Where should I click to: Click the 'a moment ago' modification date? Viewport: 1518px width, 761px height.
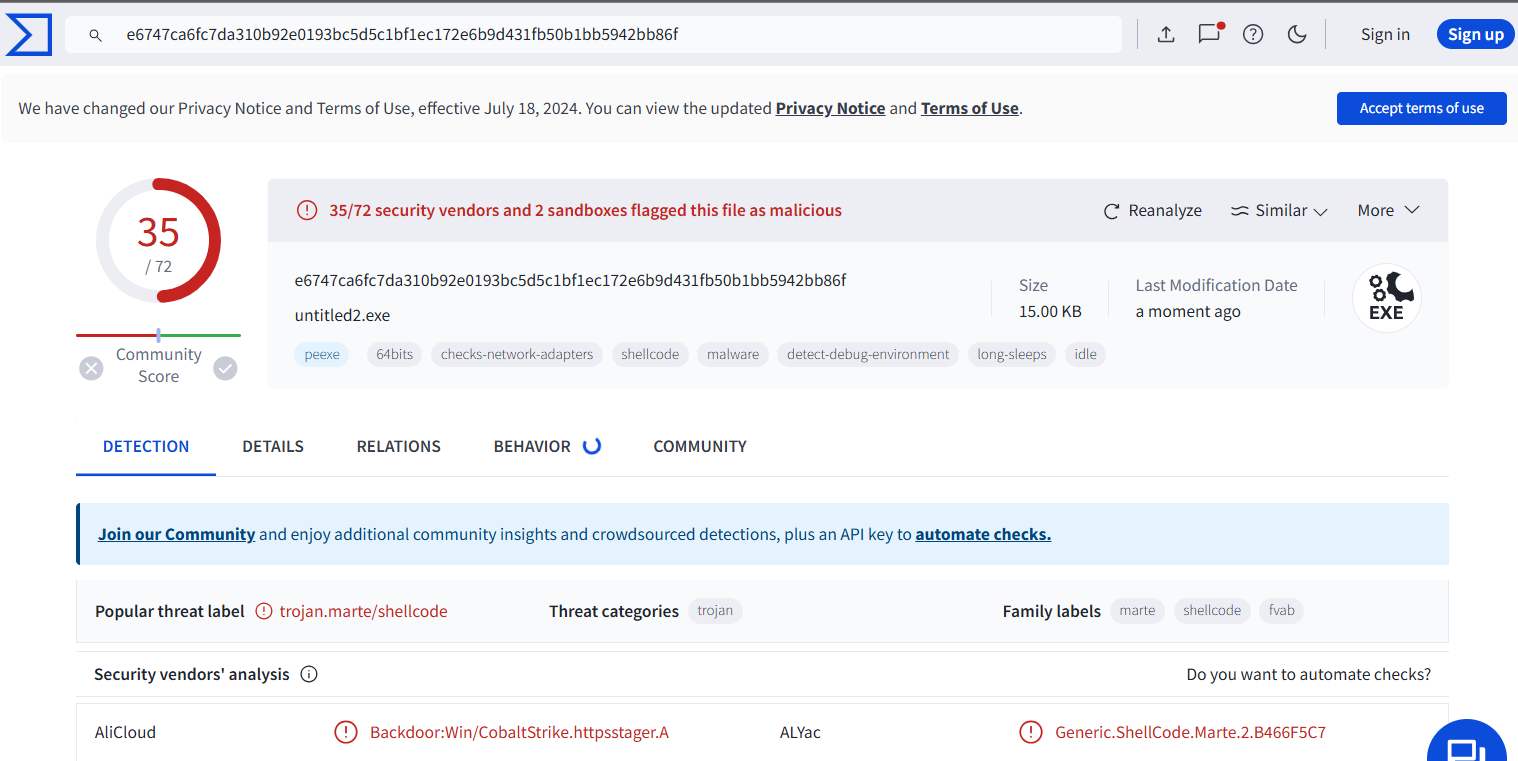[1188, 312]
